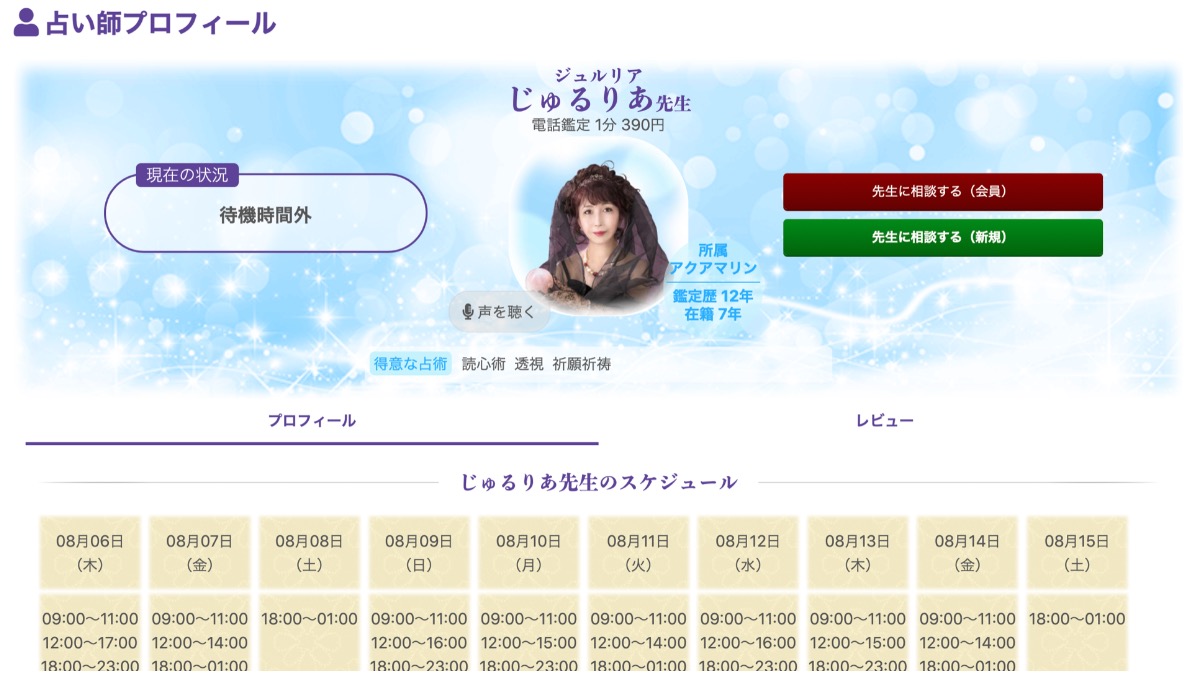
Task: Open the レビュー tab
Action: [x=885, y=421]
